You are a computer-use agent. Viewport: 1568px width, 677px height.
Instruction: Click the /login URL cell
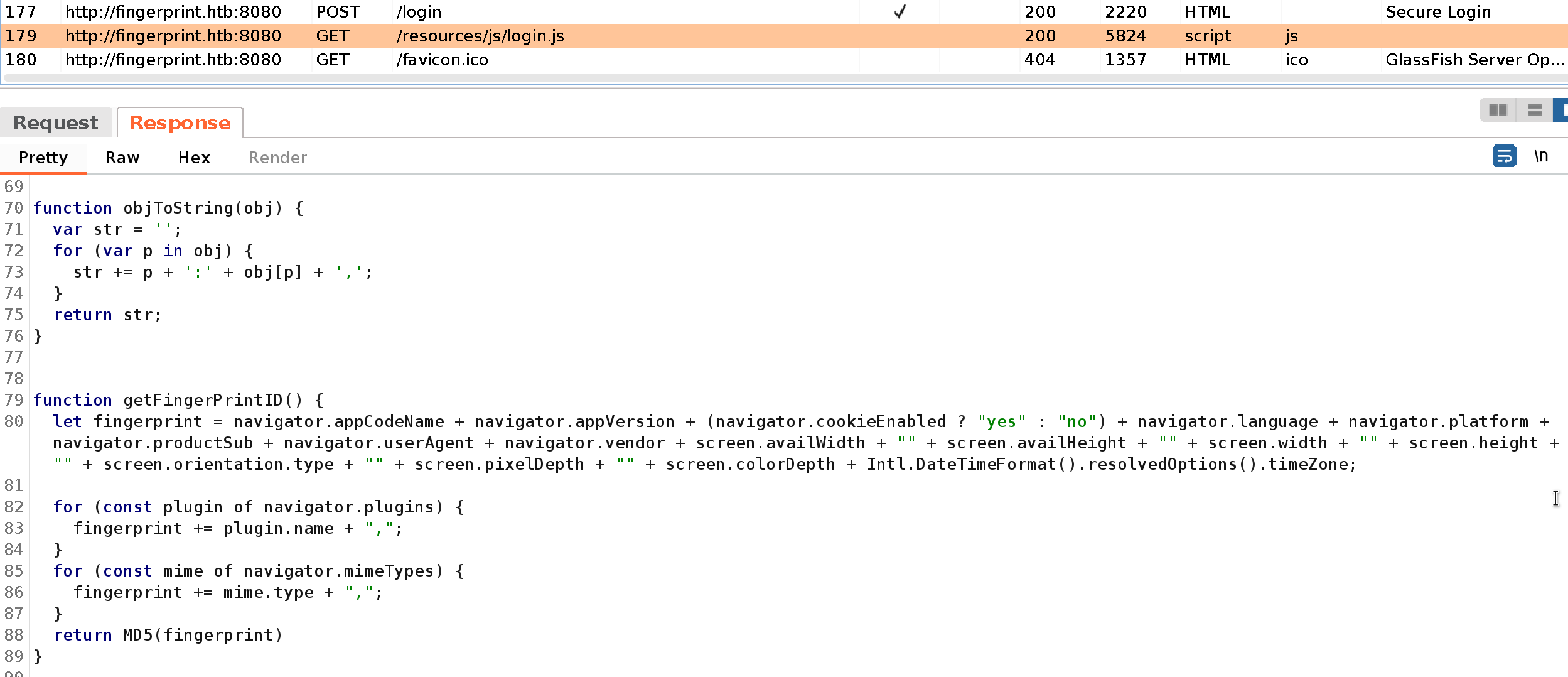tap(419, 12)
